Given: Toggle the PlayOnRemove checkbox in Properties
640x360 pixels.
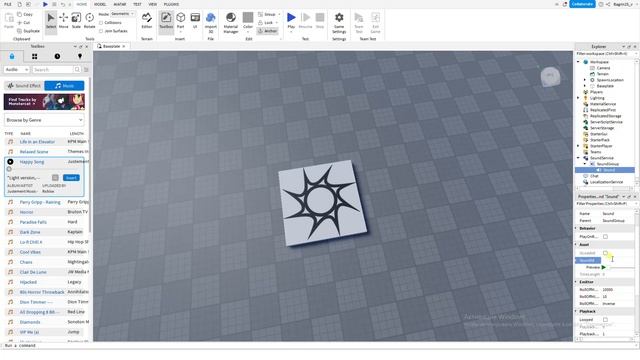Looking at the screenshot, I should [x=605, y=236].
